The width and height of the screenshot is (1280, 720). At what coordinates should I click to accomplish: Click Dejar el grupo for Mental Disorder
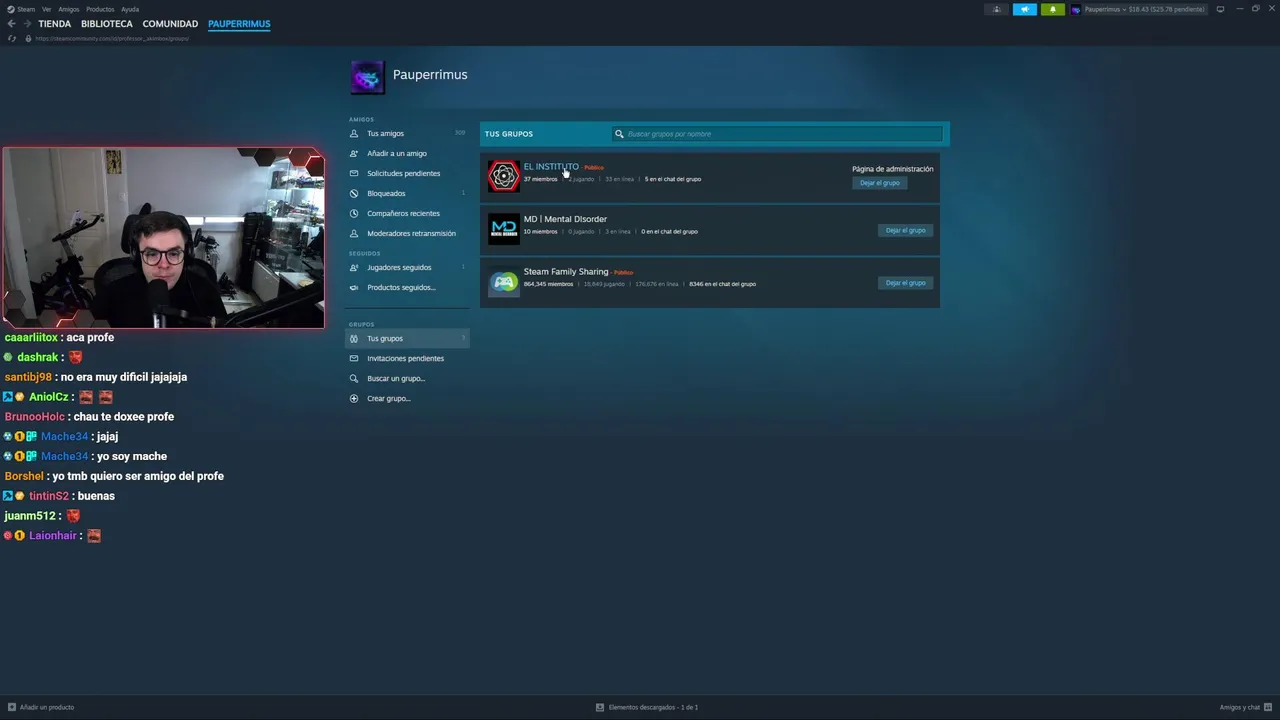[906, 230]
